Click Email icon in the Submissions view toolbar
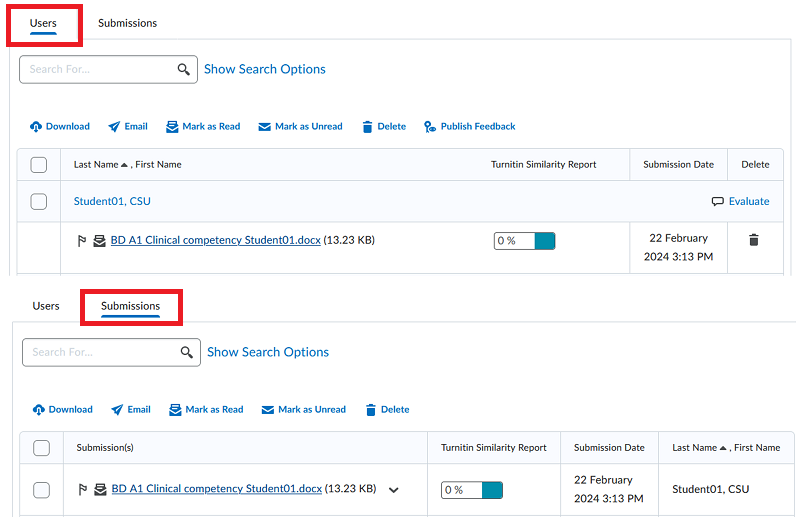This screenshot has width=800, height=517. (118, 410)
